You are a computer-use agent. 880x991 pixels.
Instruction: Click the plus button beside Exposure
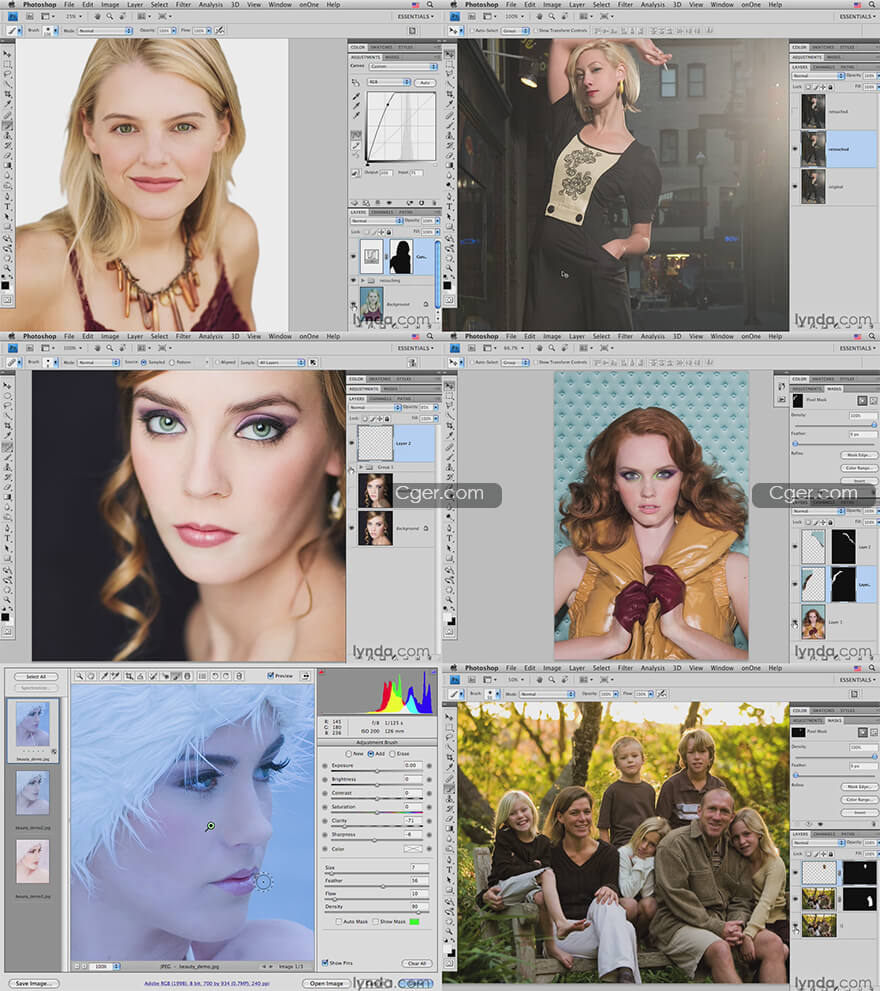429,765
